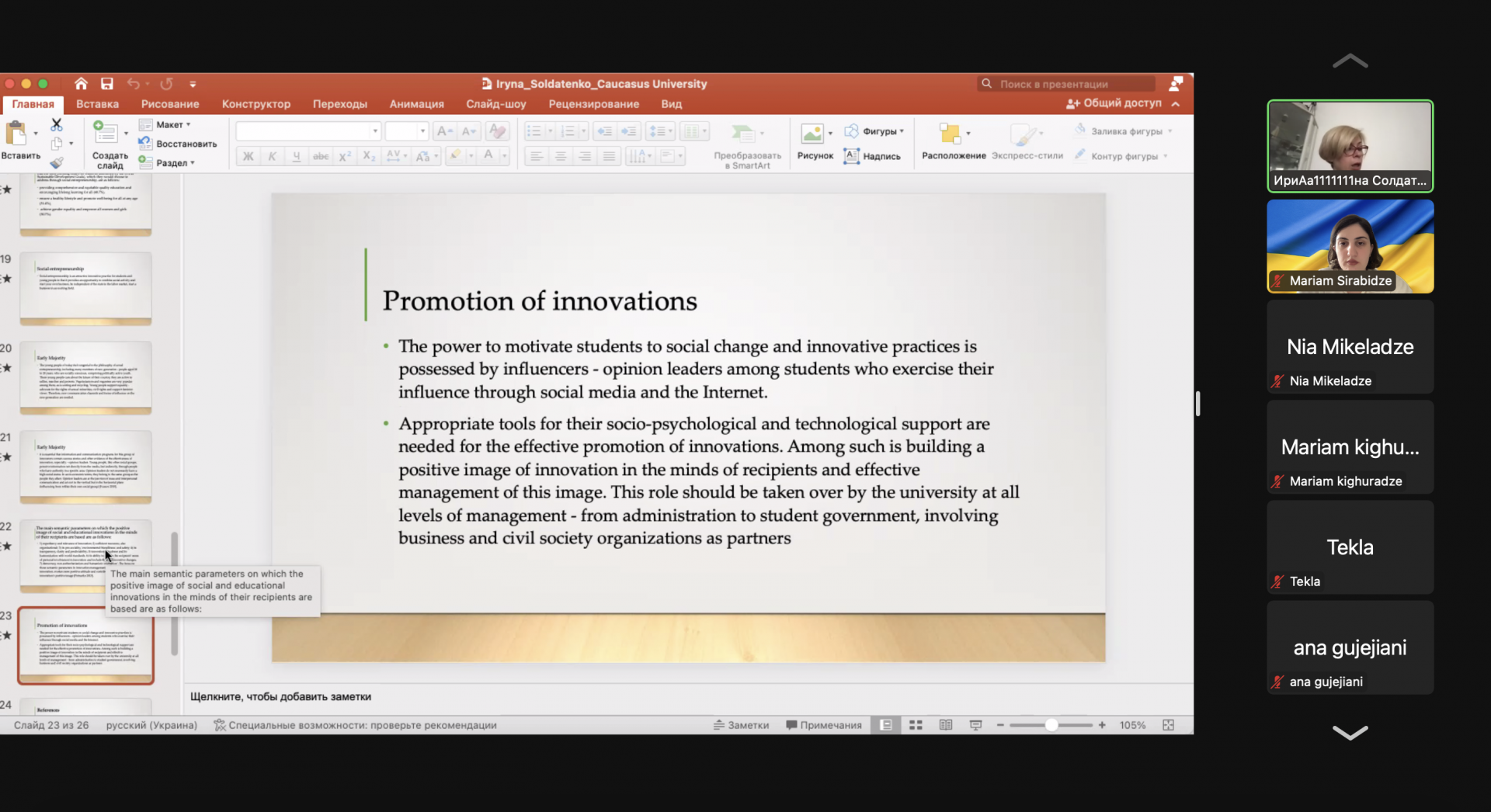Click in the Поиск в презентации field
This screenshot has width=1491, height=812.
1065,84
